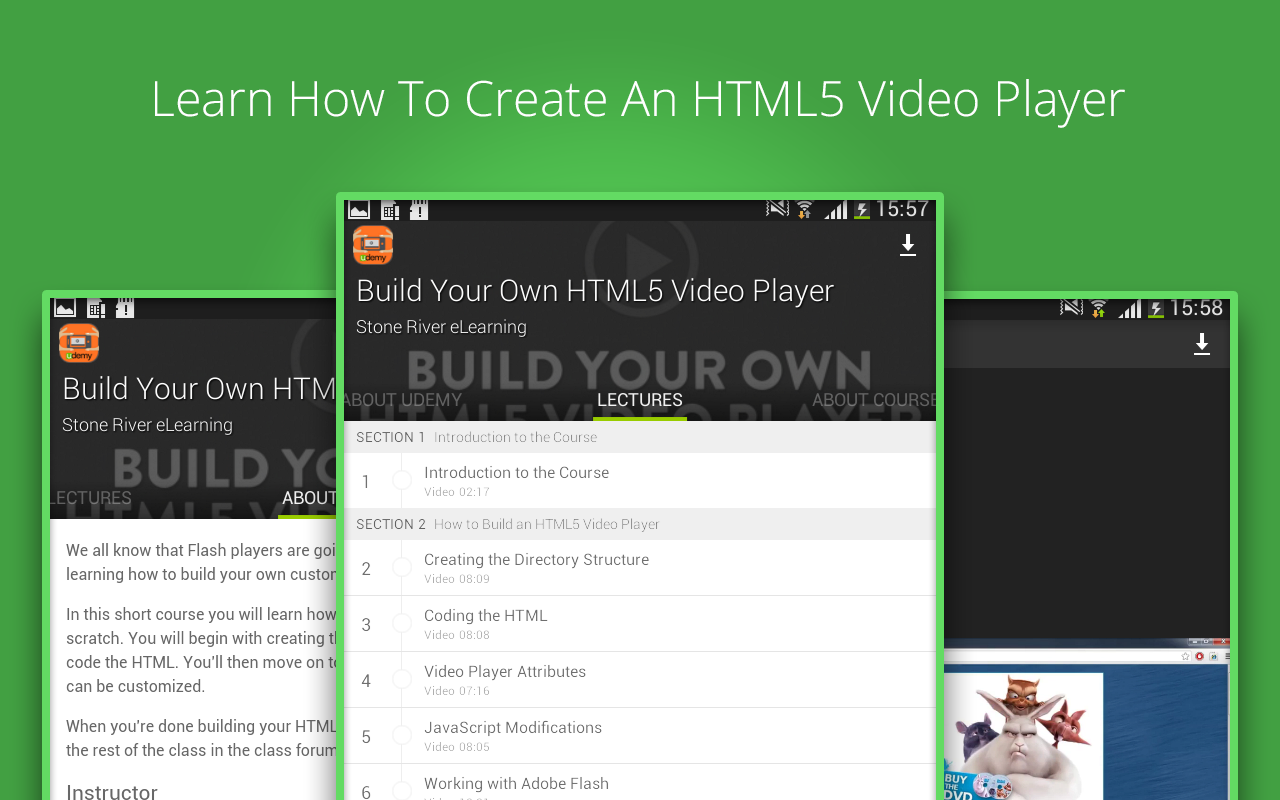1280x800 pixels.
Task: Tap the battery icon in center phone status bar
Action: click(x=861, y=210)
